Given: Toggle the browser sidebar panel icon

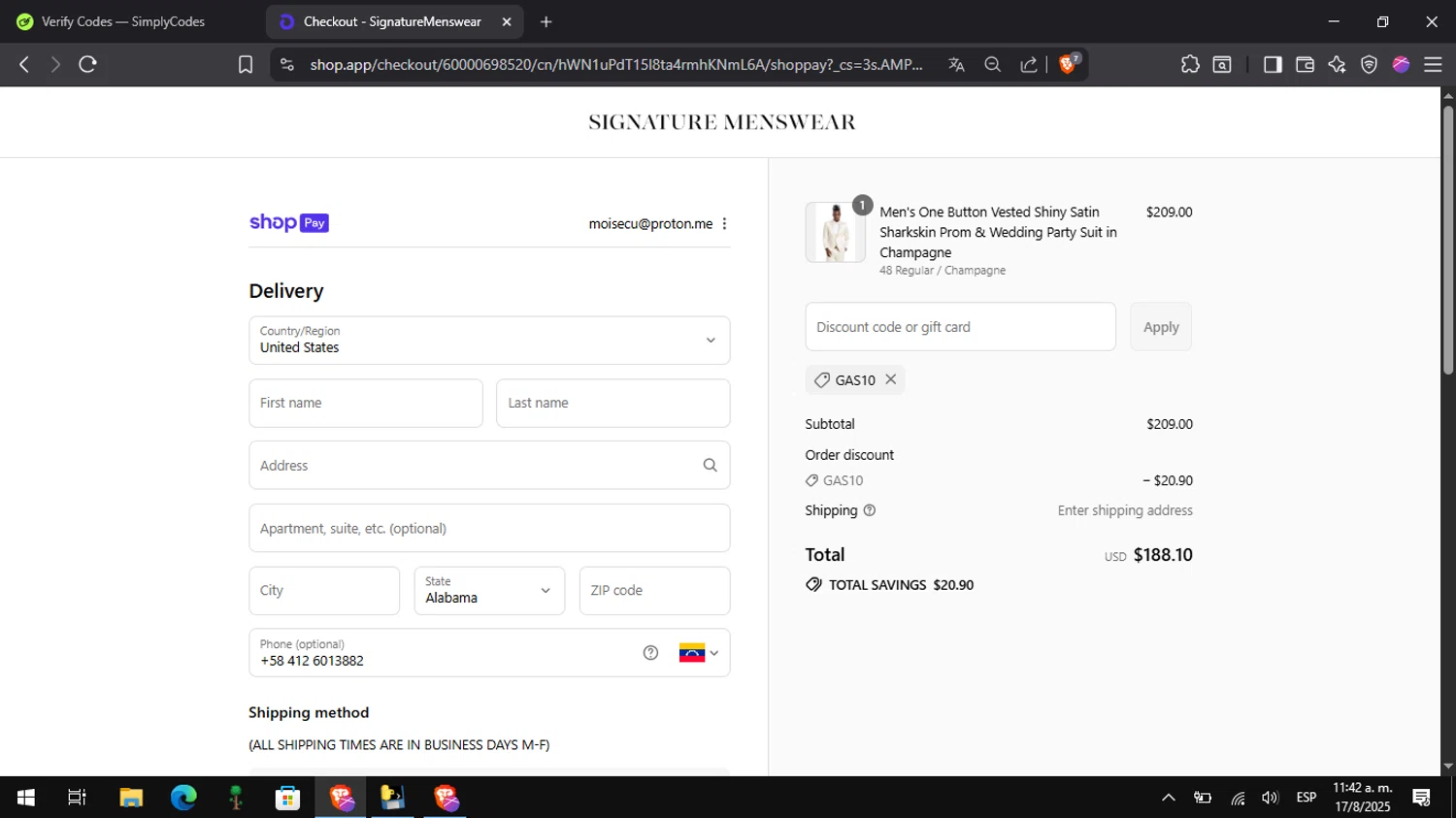Looking at the screenshot, I should tap(1273, 64).
